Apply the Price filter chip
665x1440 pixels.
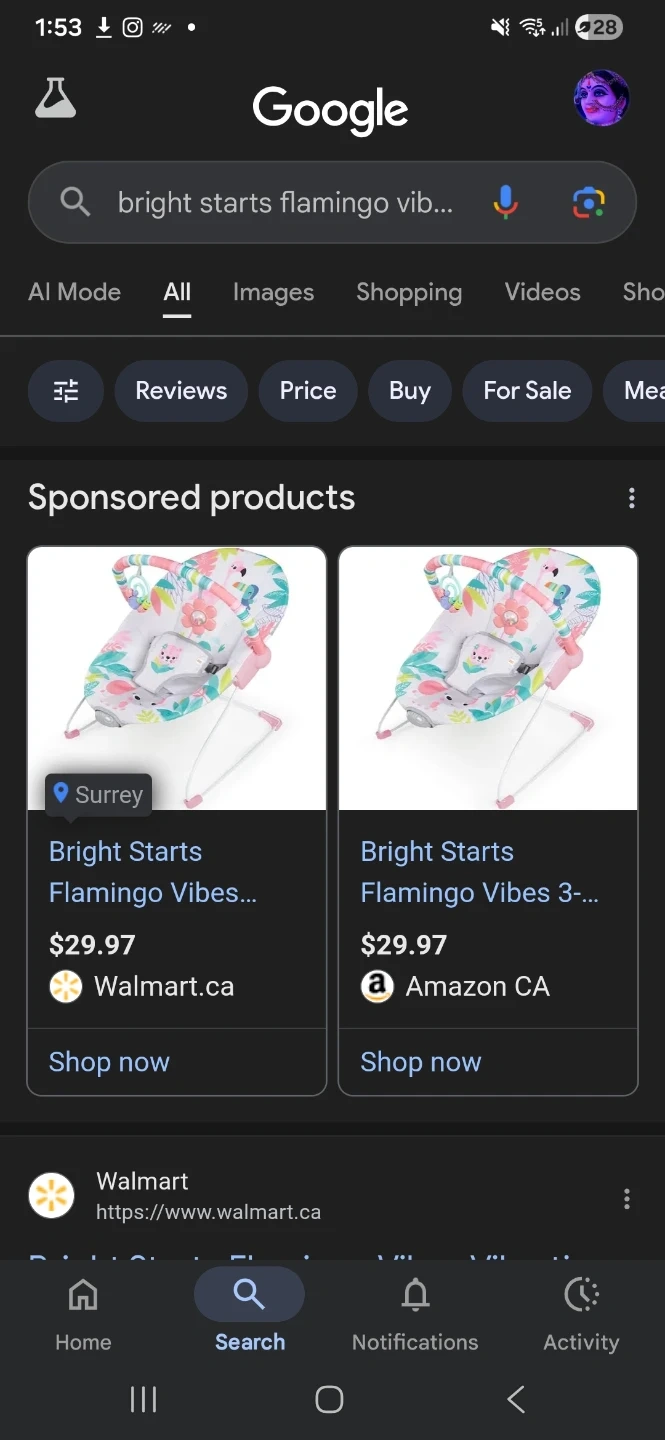click(308, 391)
